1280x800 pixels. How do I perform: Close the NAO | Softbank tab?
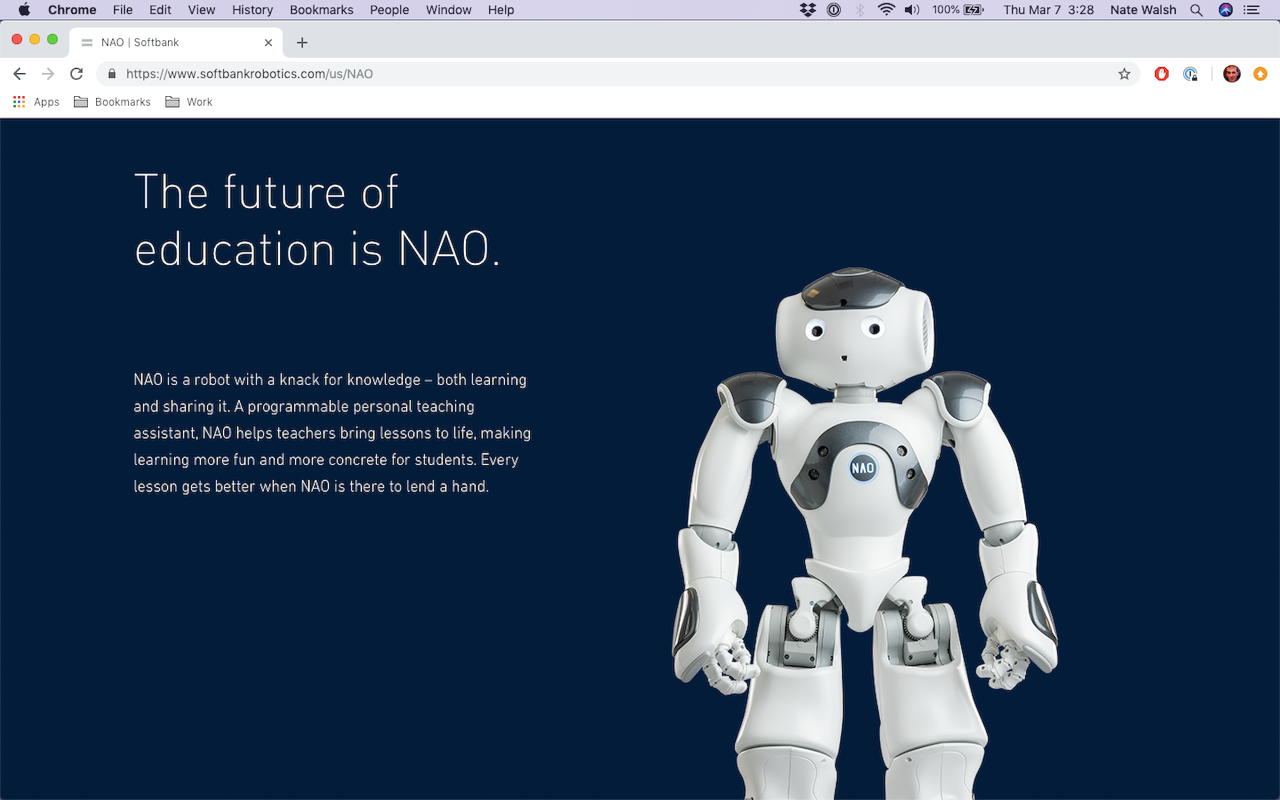(x=268, y=43)
